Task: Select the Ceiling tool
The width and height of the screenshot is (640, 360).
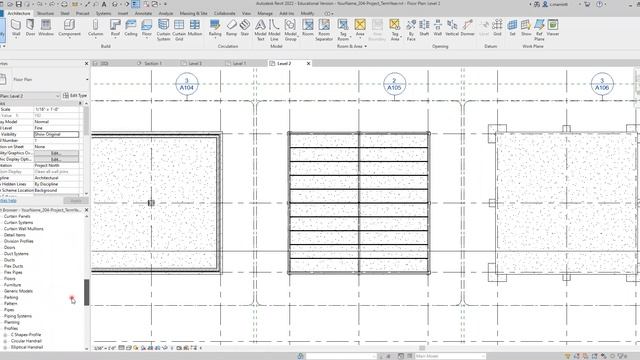Action: pos(131,28)
